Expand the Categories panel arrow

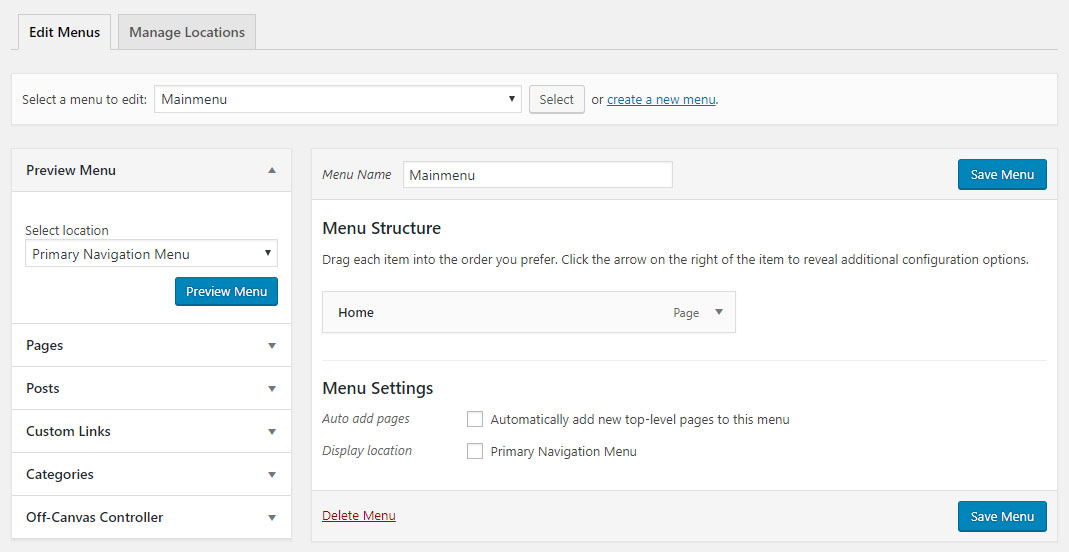coord(272,474)
